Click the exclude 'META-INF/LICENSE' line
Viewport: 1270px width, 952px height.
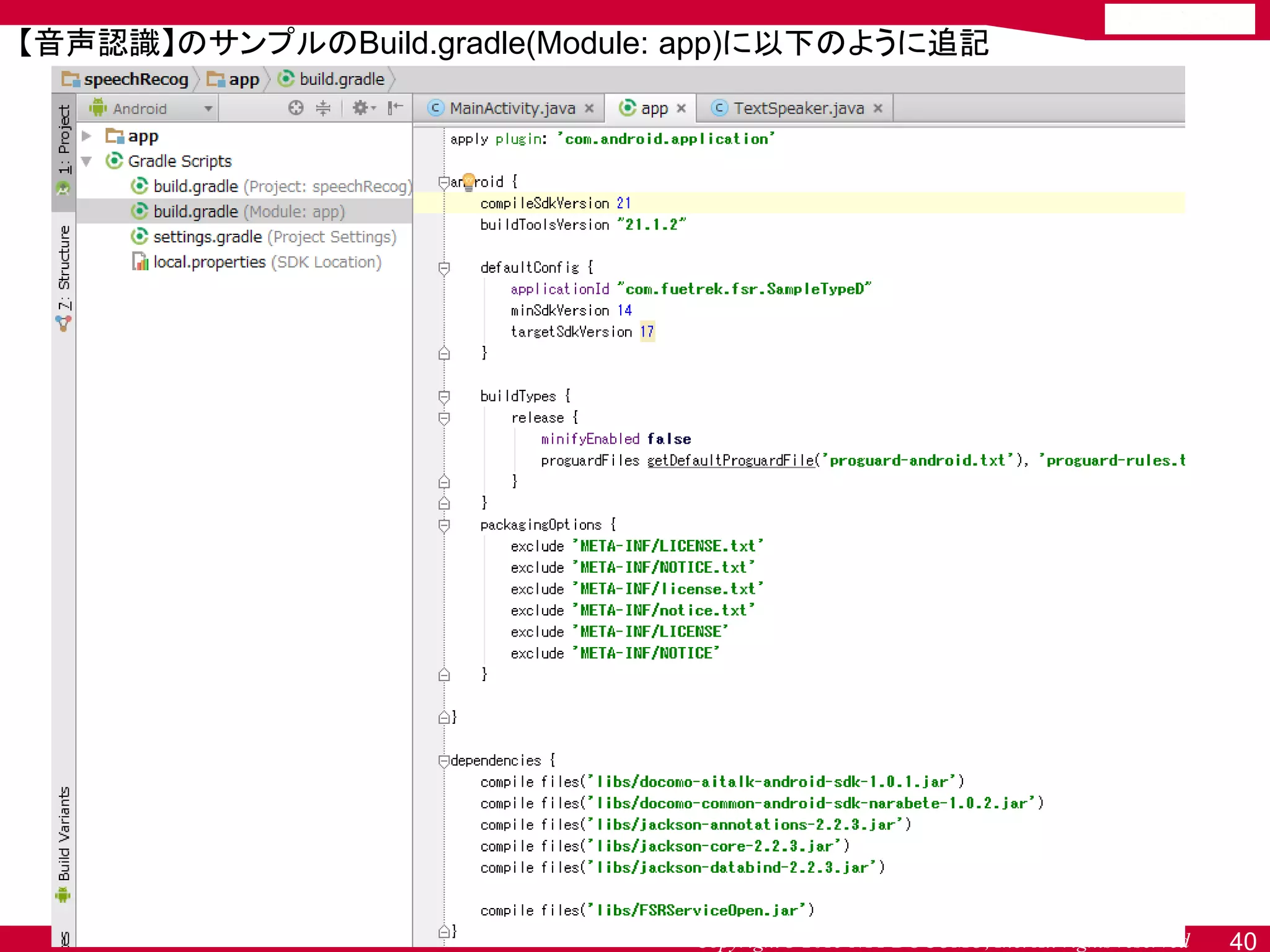tap(619, 632)
